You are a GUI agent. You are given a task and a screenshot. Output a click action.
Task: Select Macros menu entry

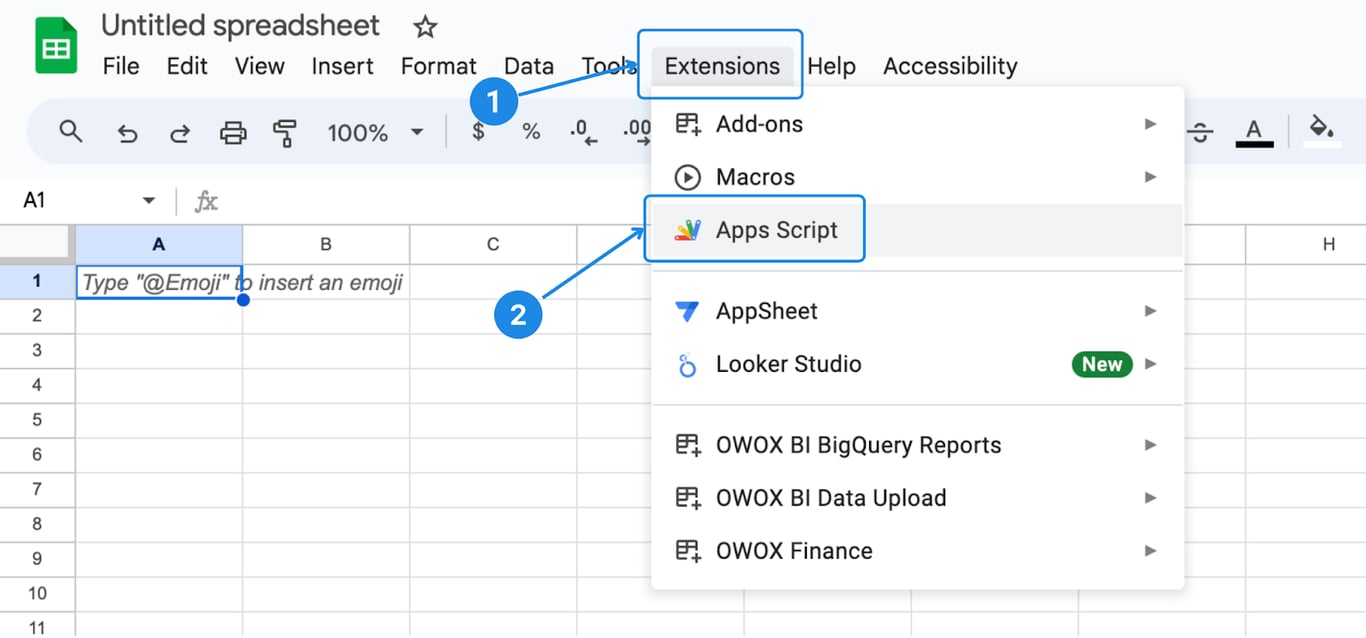[x=917, y=177]
